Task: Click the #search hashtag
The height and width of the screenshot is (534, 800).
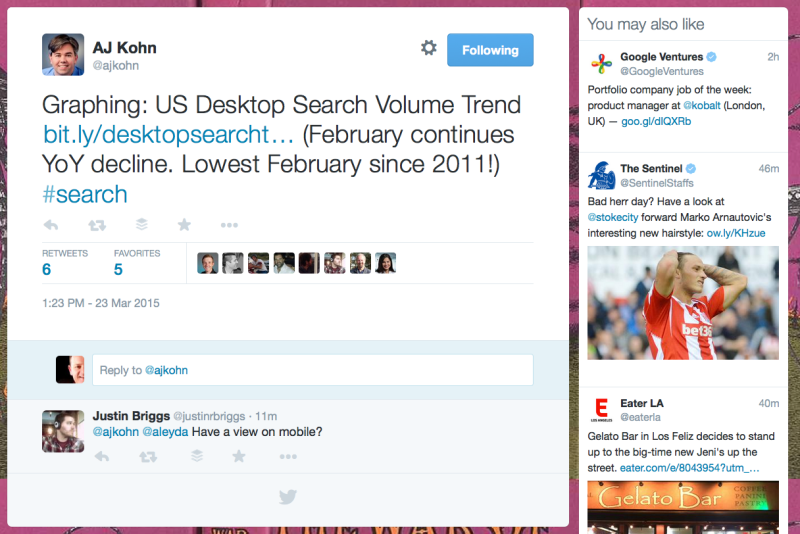Action: (85, 194)
